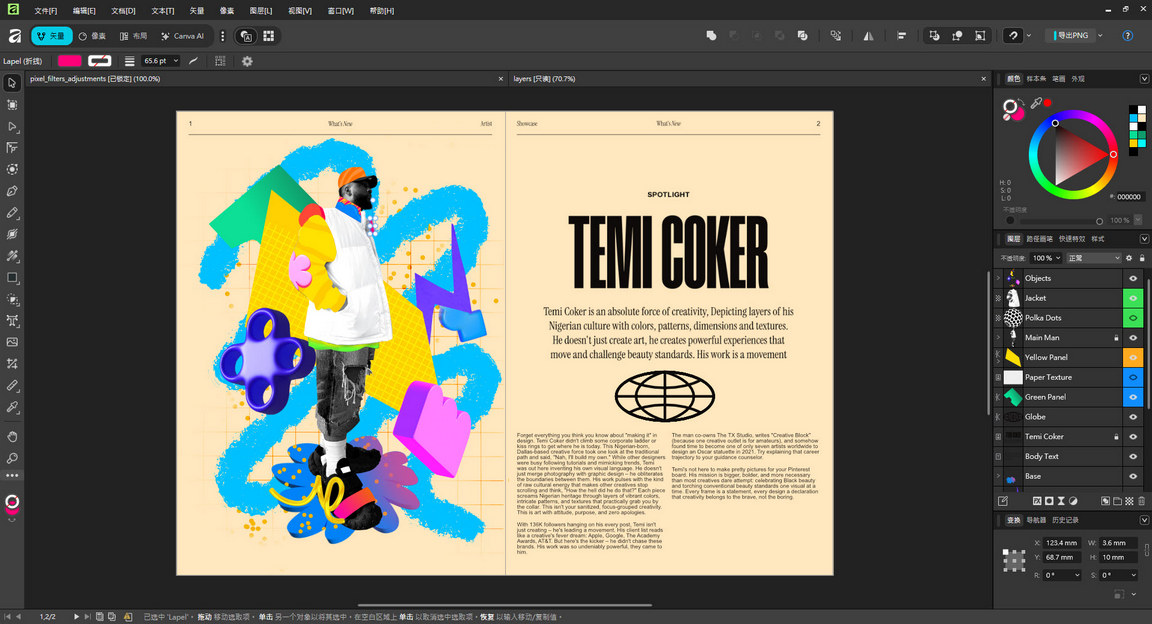
Task: Switch to the layers document tab
Action: [x=545, y=78]
